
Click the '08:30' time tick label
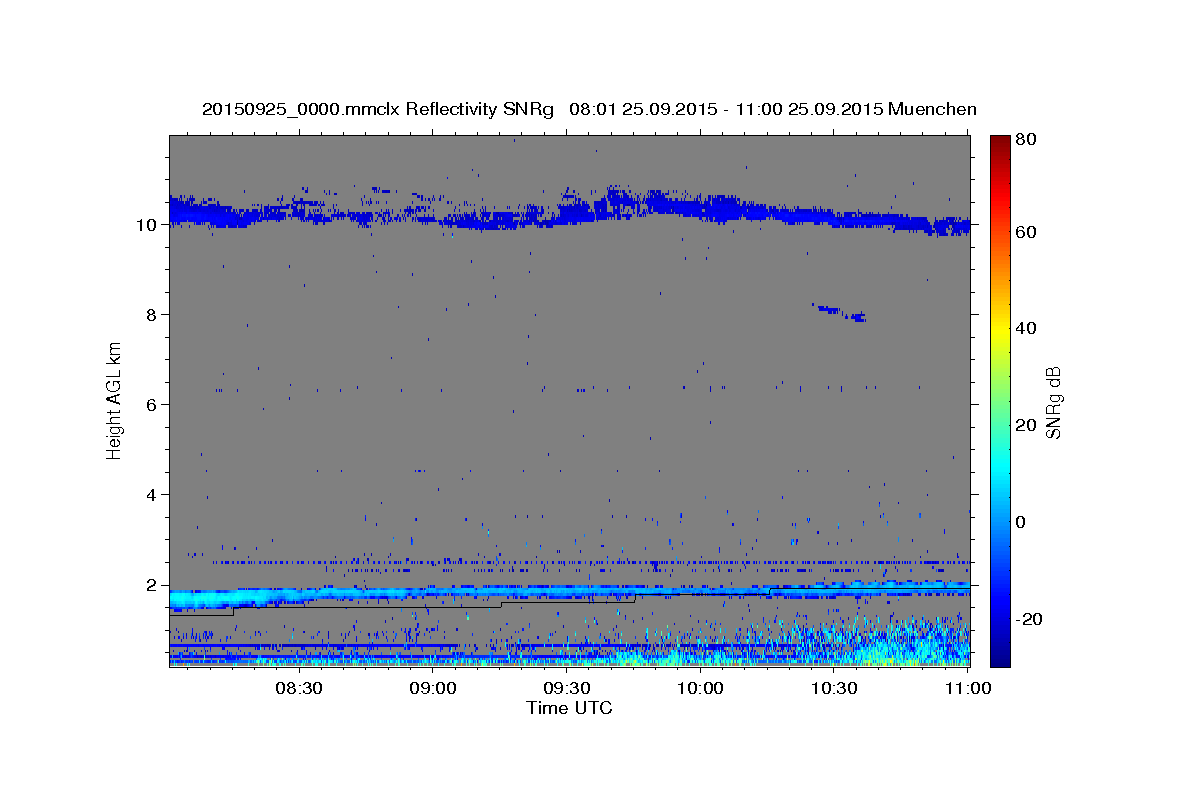point(299,689)
